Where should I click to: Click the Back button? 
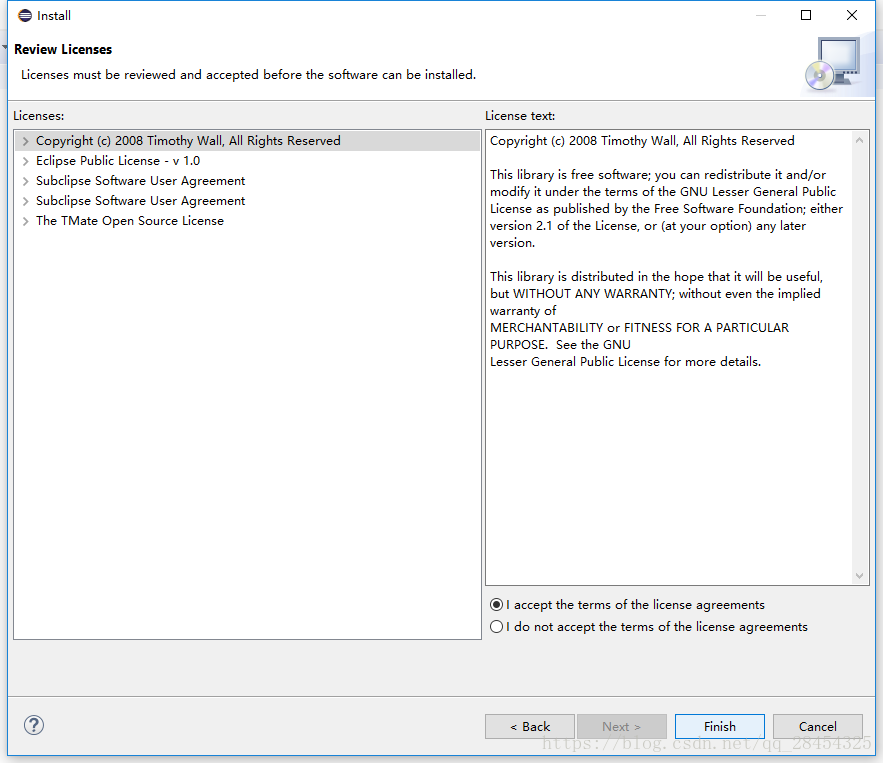(x=530, y=726)
